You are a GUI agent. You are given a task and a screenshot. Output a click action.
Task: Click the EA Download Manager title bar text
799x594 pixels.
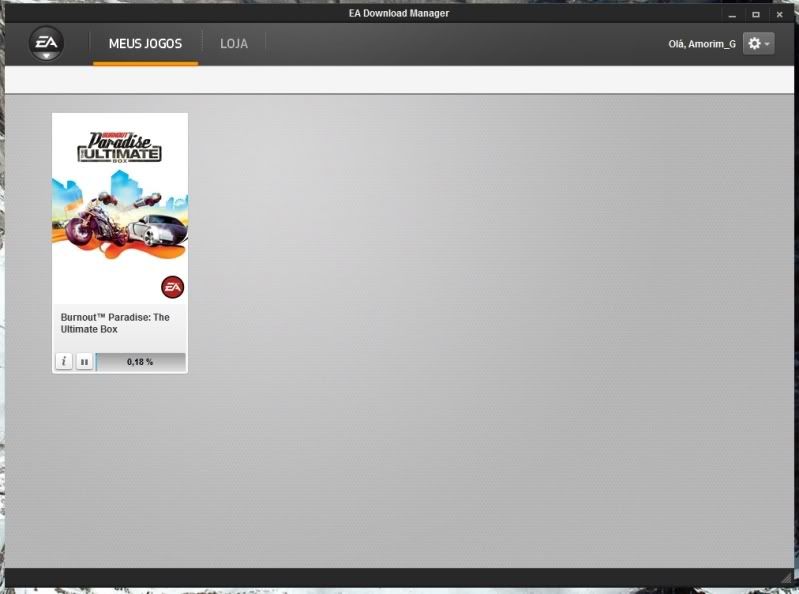coord(399,13)
